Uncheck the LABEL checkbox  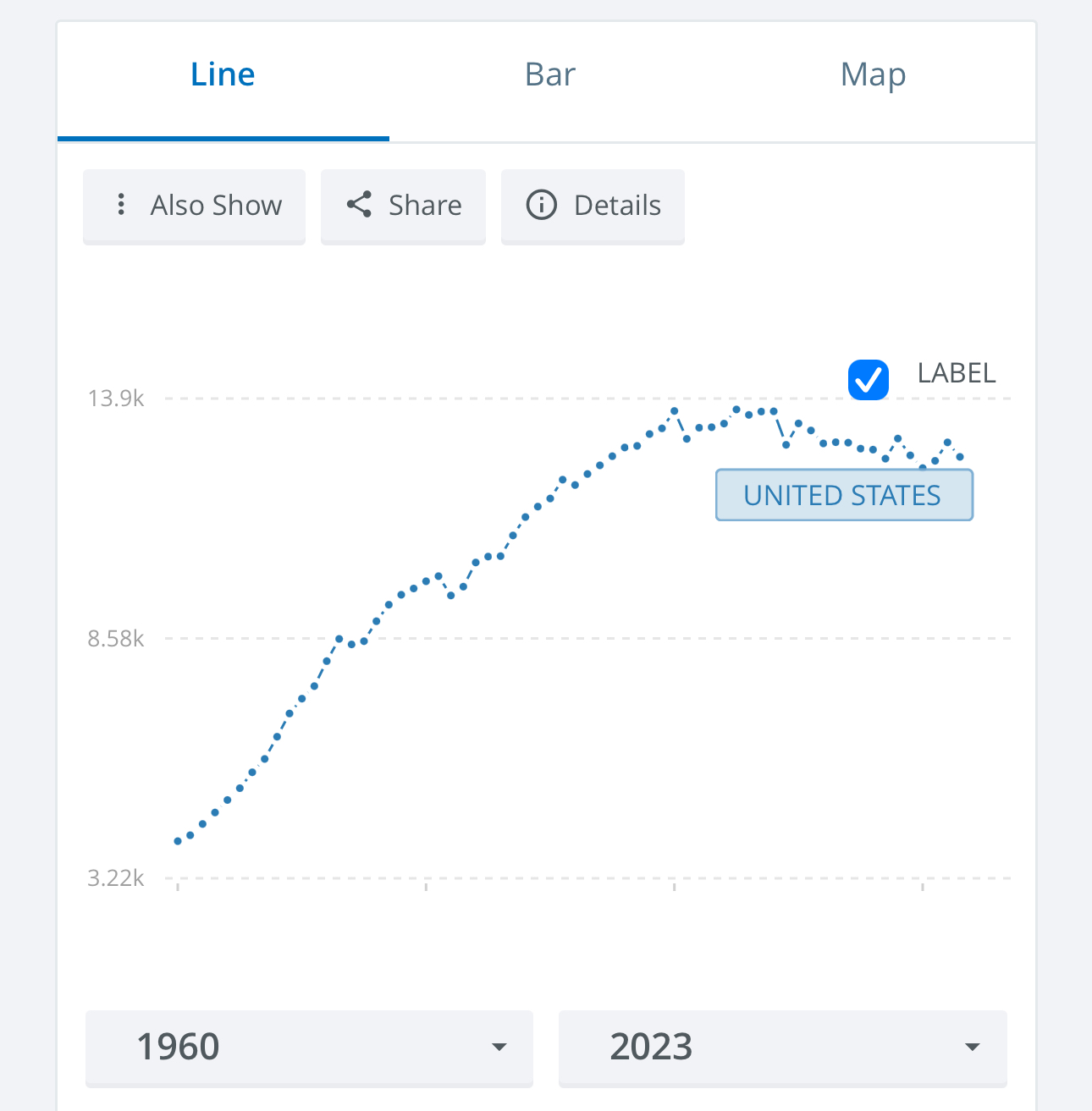(x=869, y=379)
